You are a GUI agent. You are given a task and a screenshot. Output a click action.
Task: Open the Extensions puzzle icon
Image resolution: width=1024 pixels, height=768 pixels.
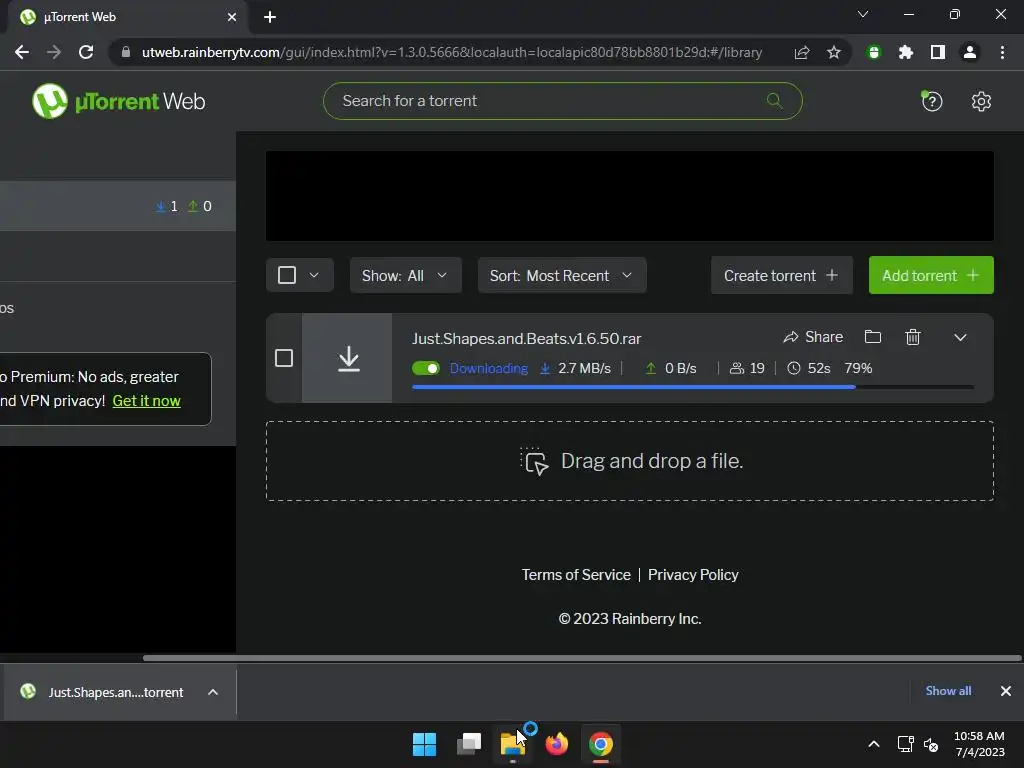tap(906, 52)
